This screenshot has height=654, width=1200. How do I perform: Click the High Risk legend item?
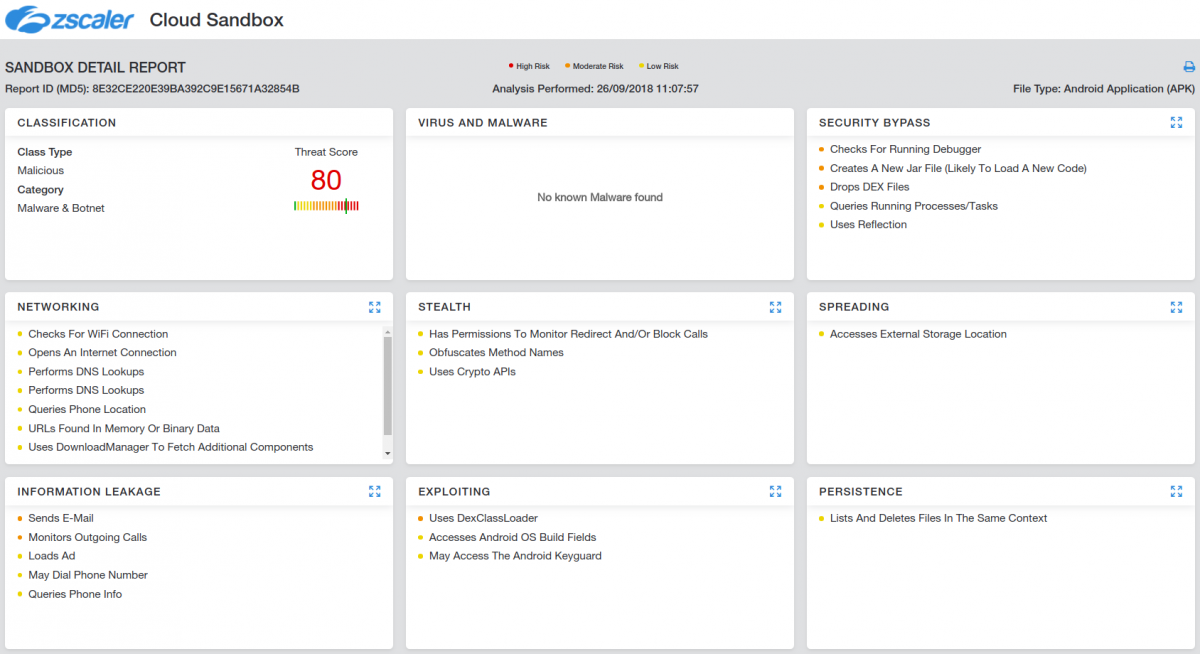[530, 66]
